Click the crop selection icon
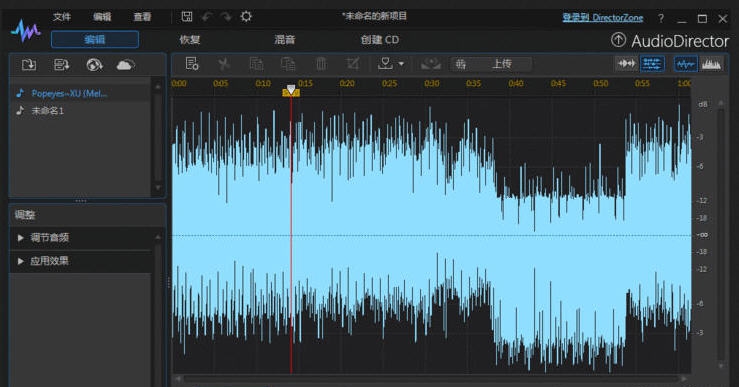 (353, 63)
